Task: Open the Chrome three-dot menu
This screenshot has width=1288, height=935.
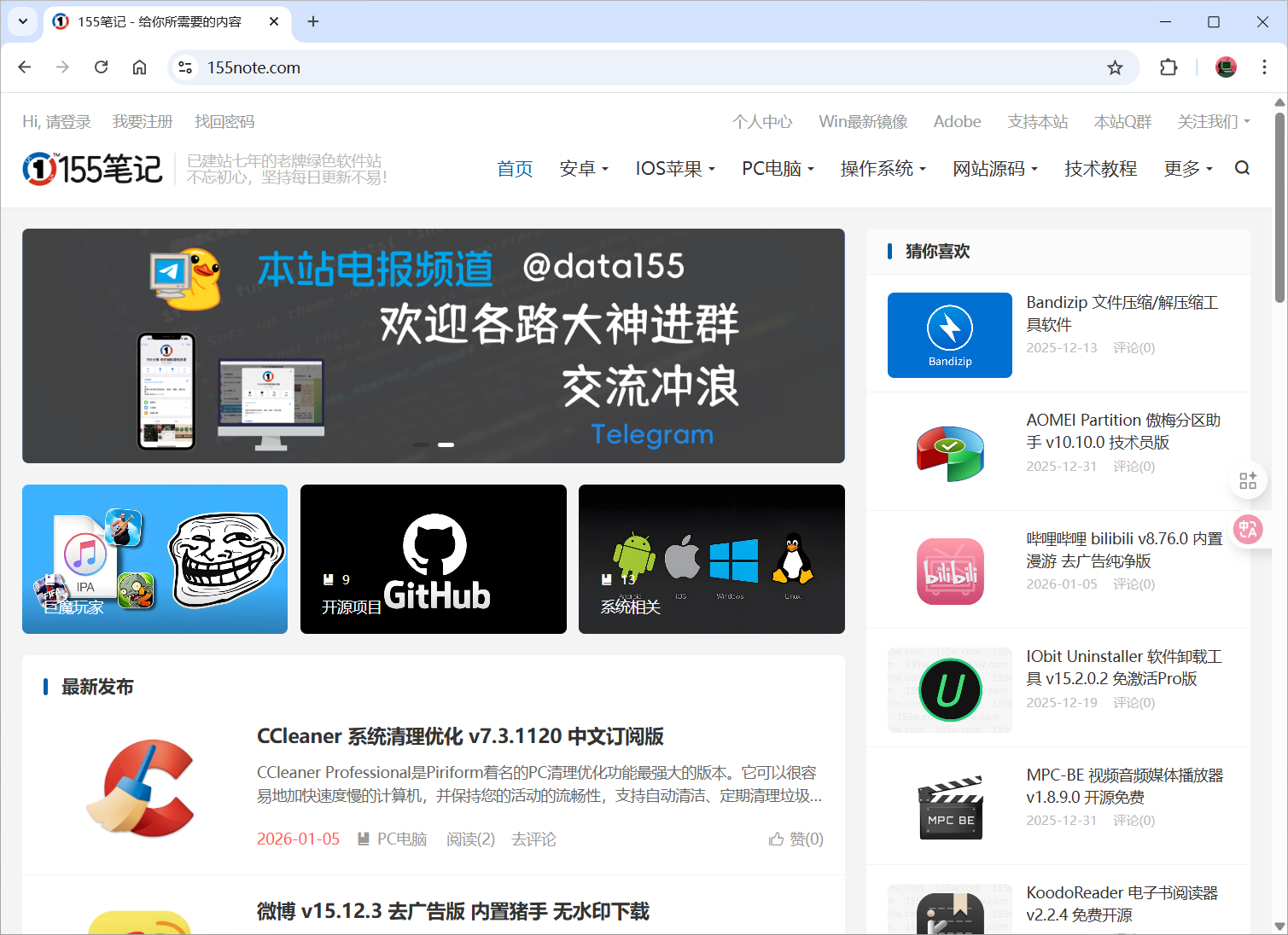Action: pos(1264,67)
